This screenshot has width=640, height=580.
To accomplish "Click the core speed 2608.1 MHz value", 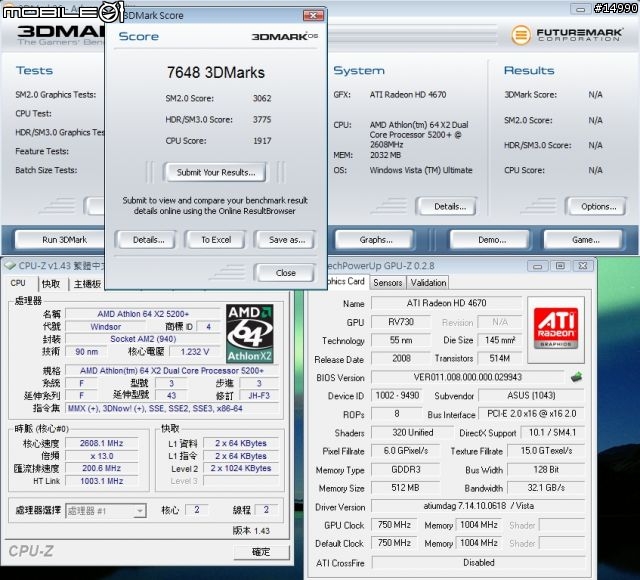I will [101, 443].
